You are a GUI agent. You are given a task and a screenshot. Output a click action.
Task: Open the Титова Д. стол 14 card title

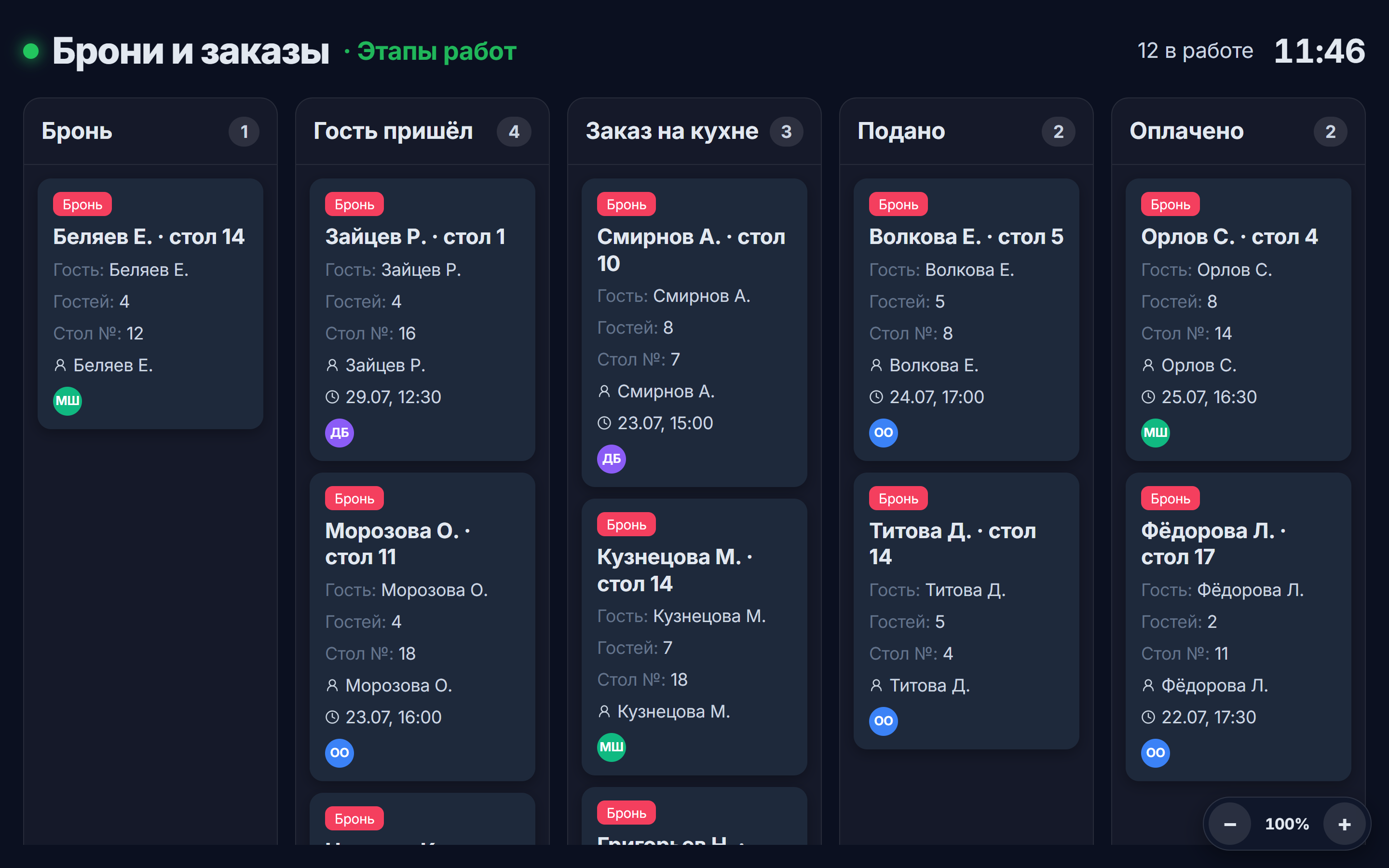[x=952, y=543]
